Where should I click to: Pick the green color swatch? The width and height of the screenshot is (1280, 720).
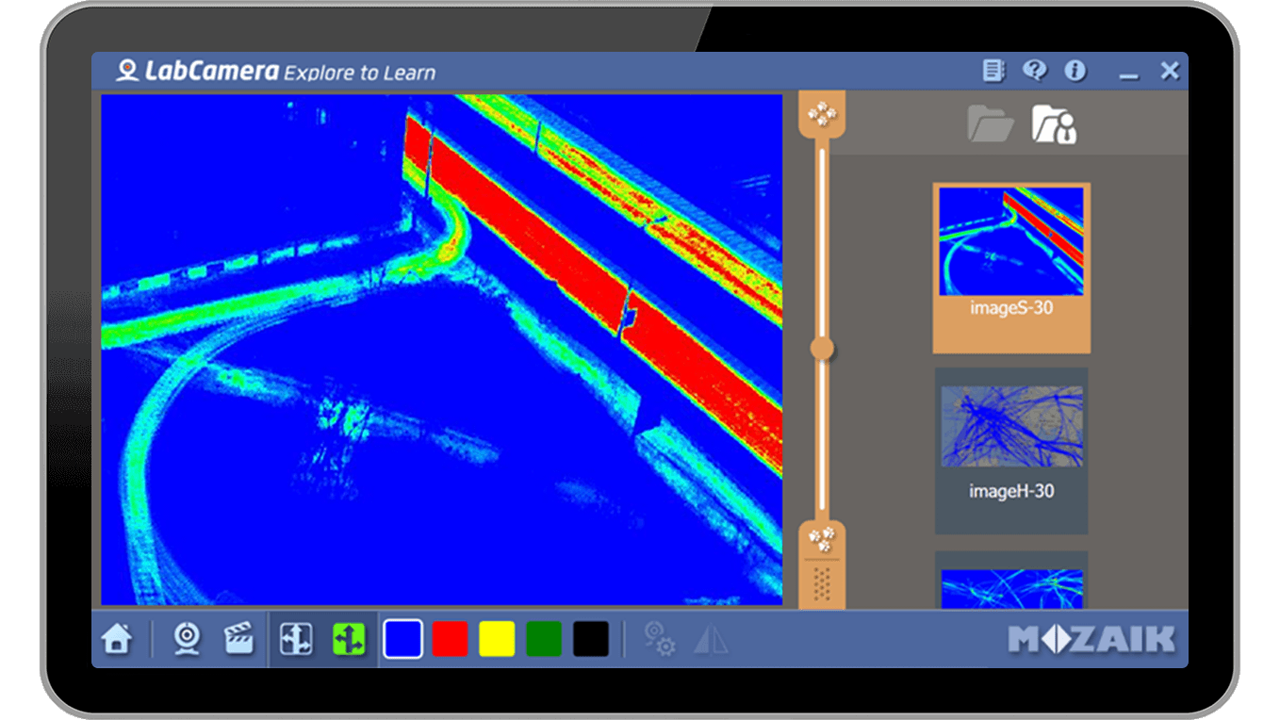[544, 639]
